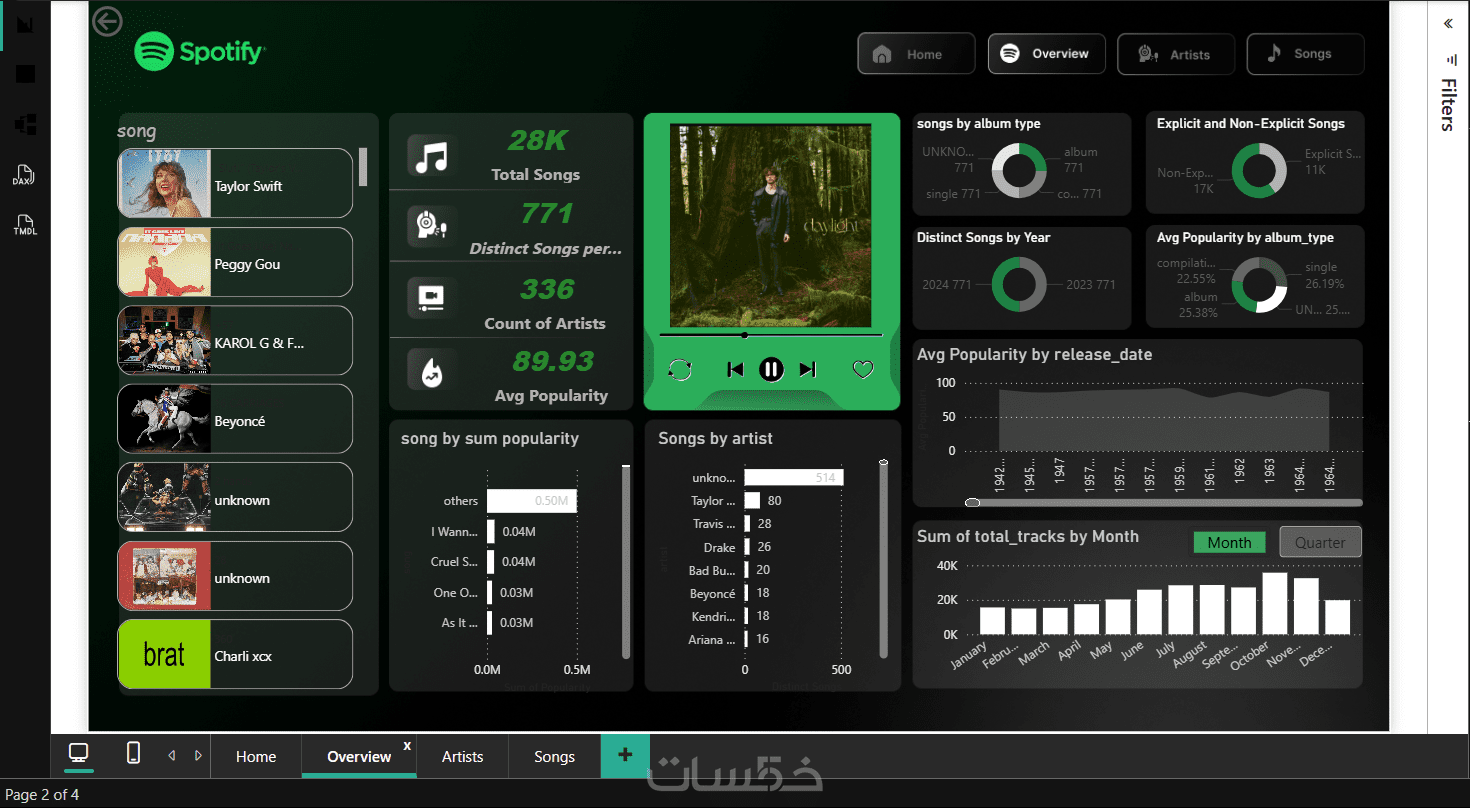This screenshot has width=1470, height=808.
Task: Like the song with heart icon
Action: pos(863,370)
